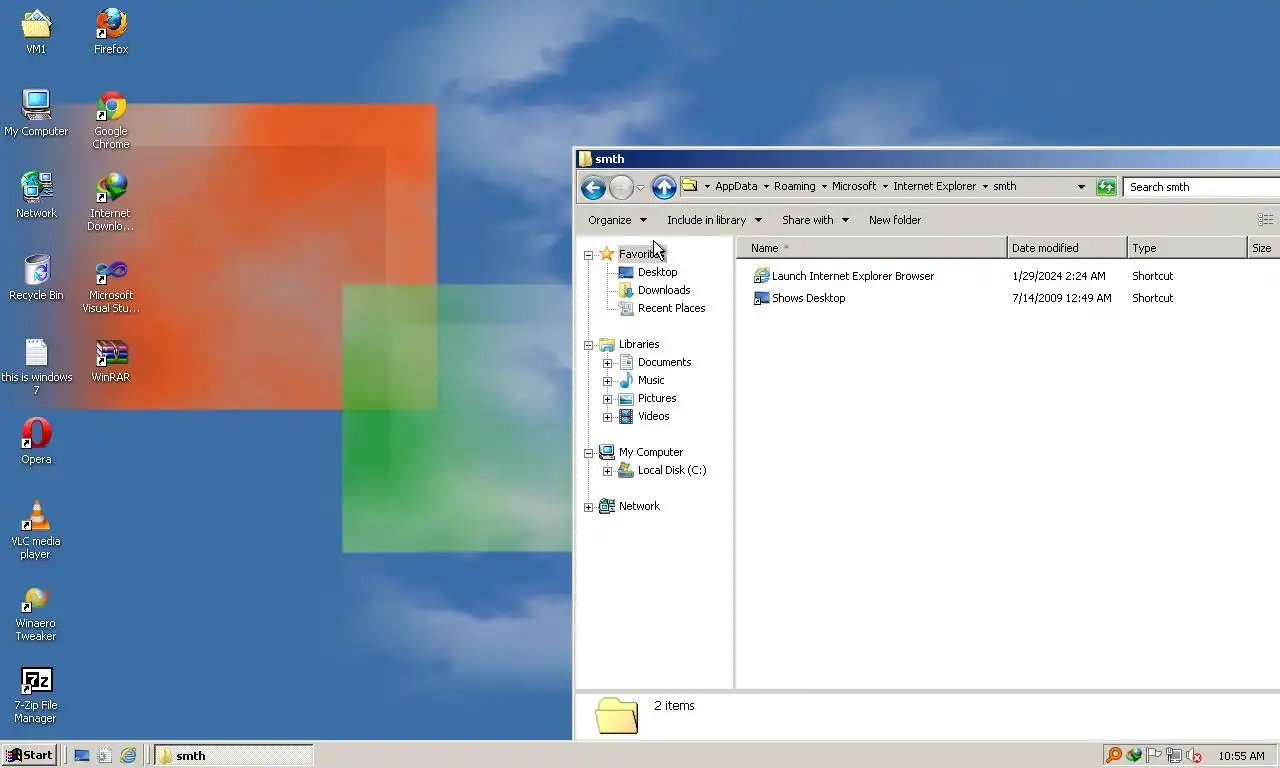
Task: Expand the Local Disk (C:) node
Action: click(607, 471)
